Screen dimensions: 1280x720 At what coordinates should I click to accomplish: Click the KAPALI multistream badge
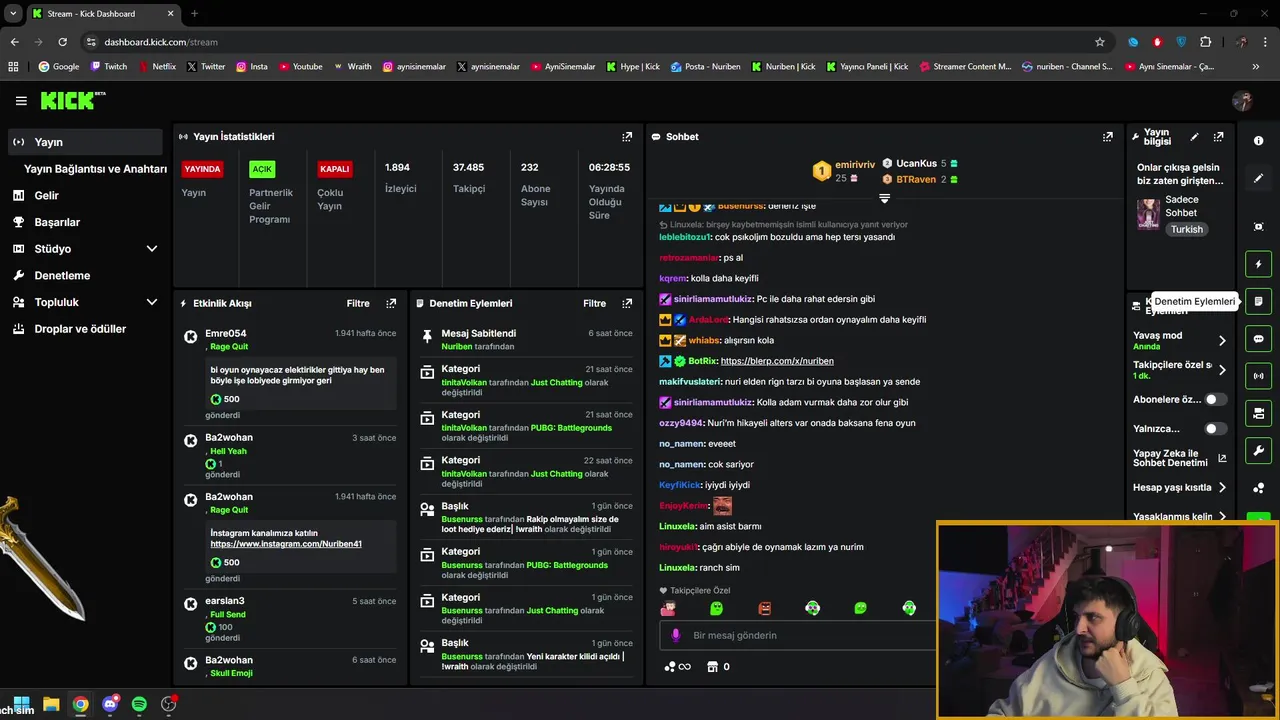click(x=334, y=169)
